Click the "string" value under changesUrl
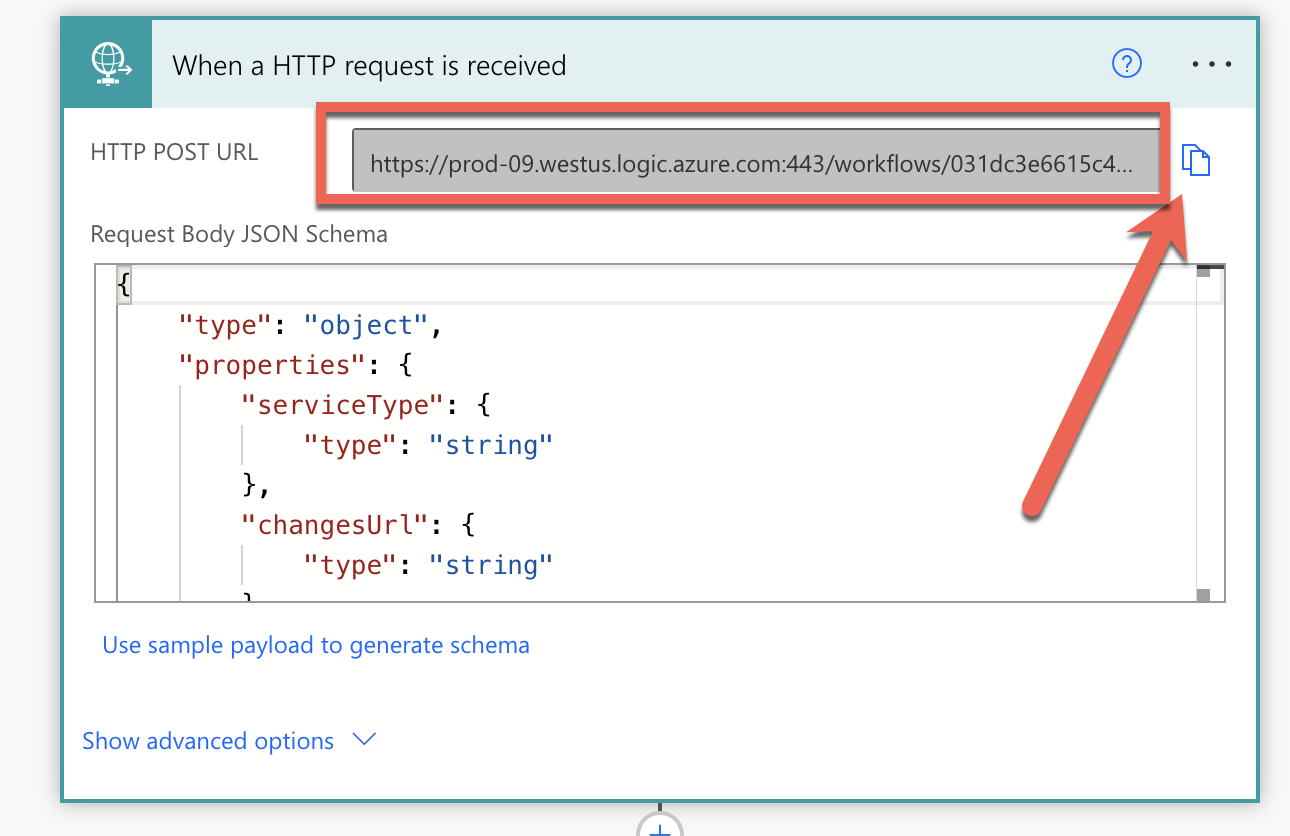Viewport: 1290px width, 836px height. click(490, 565)
